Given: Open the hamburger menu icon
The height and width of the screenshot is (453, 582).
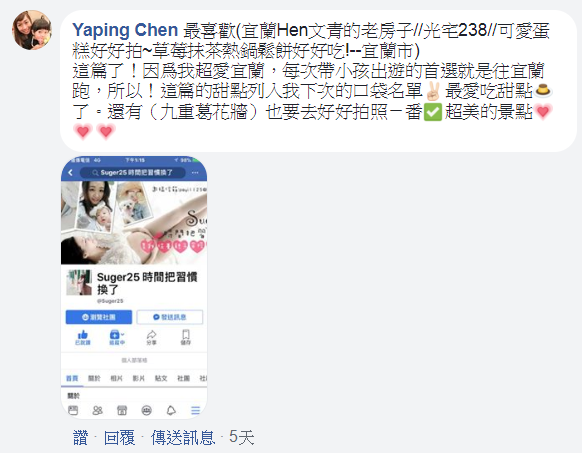Looking at the screenshot, I should [196, 410].
